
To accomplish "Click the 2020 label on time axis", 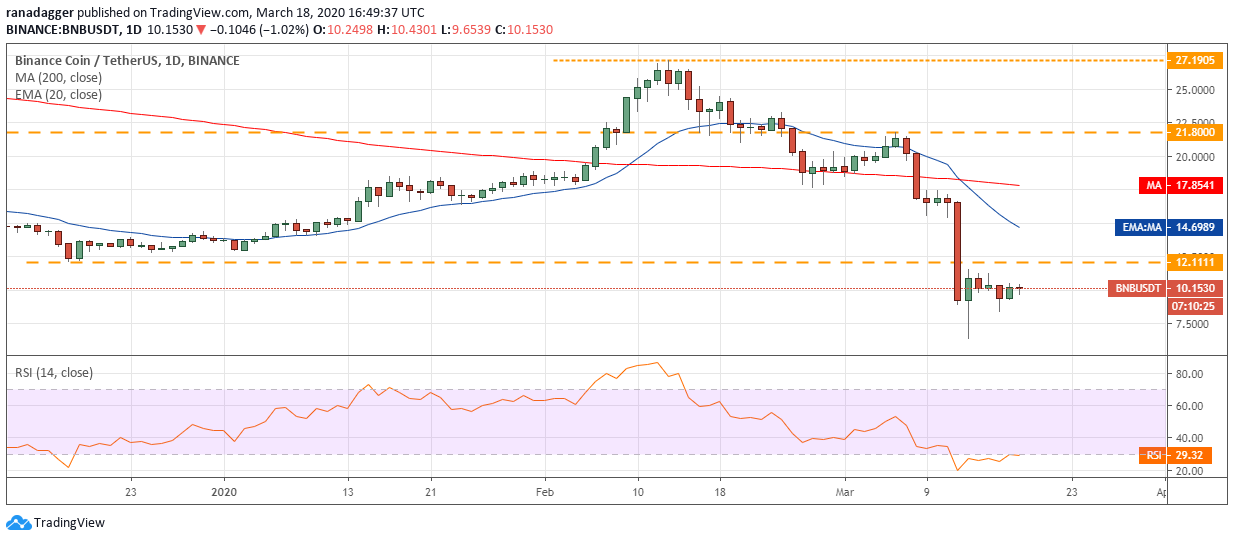I will pos(226,492).
